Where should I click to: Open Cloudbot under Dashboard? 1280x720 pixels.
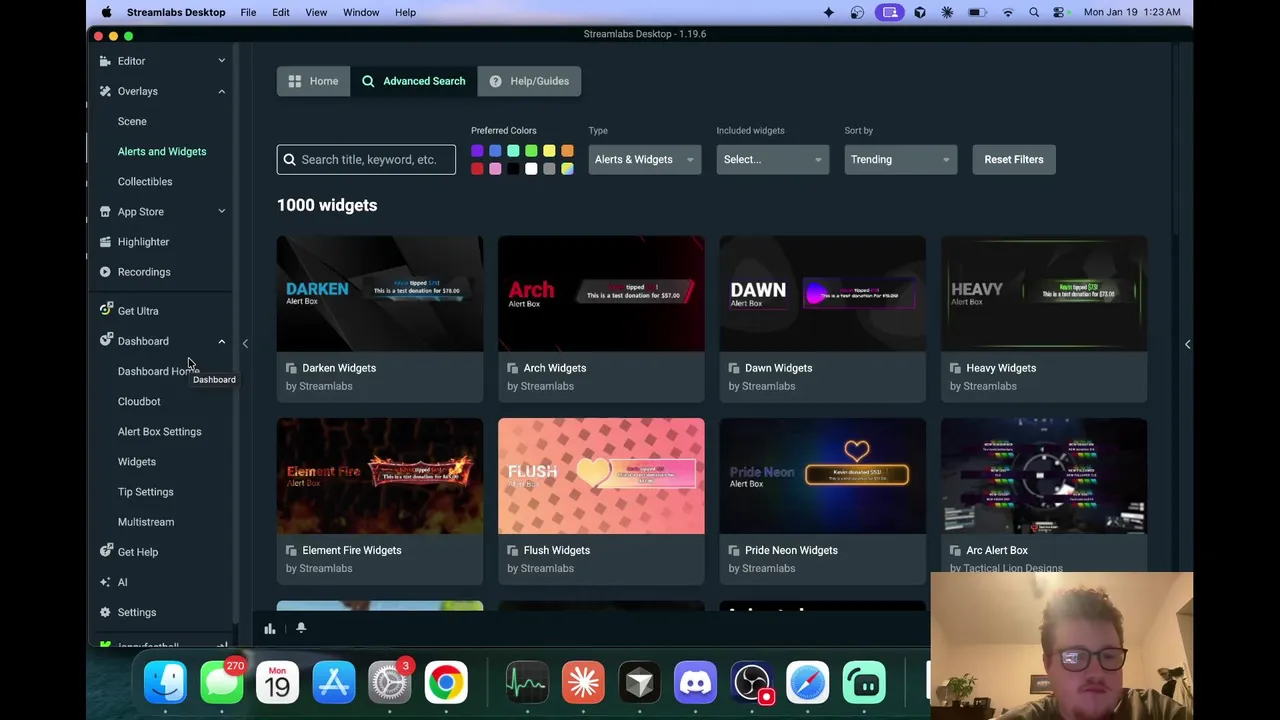click(139, 402)
